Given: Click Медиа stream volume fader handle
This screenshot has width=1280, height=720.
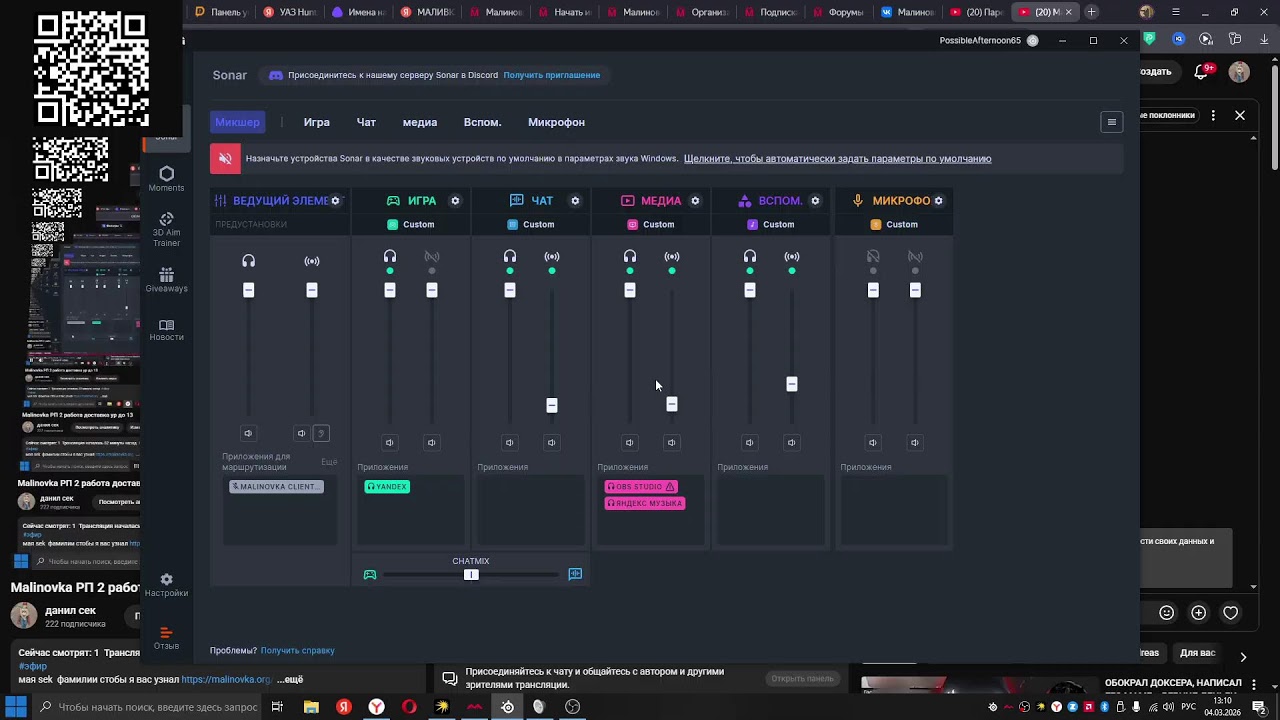Looking at the screenshot, I should tap(672, 404).
